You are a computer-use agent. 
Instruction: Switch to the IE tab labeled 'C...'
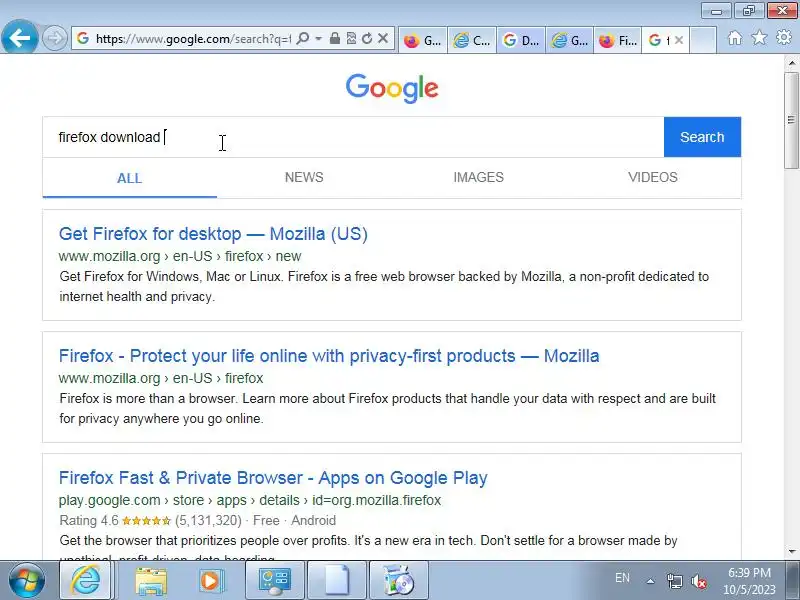pyautogui.click(x=472, y=40)
